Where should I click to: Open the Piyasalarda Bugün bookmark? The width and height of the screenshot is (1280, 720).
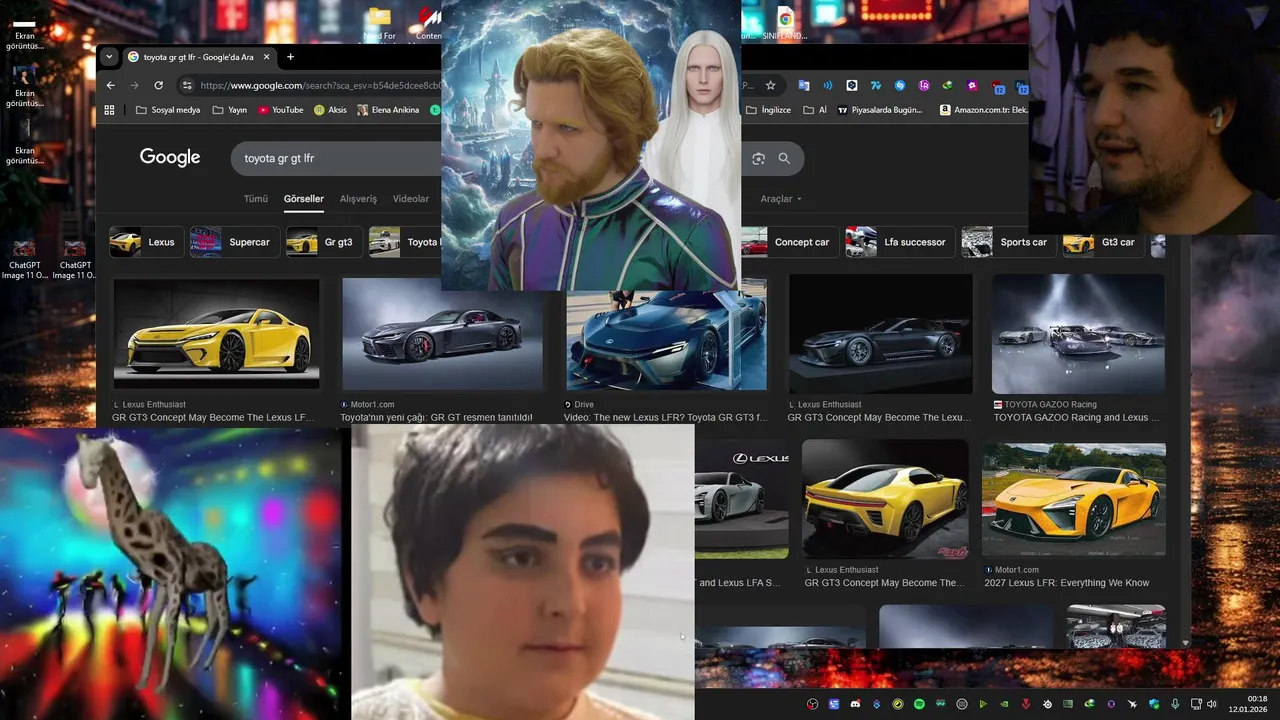pyautogui.click(x=880, y=110)
